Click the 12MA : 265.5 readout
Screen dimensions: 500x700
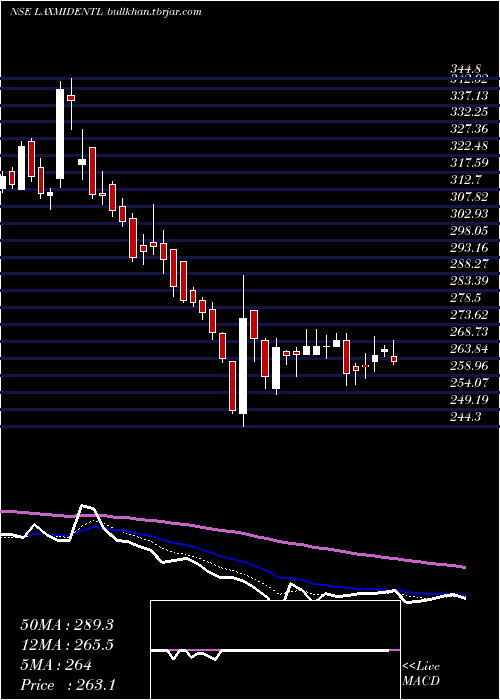pyautogui.click(x=67, y=645)
